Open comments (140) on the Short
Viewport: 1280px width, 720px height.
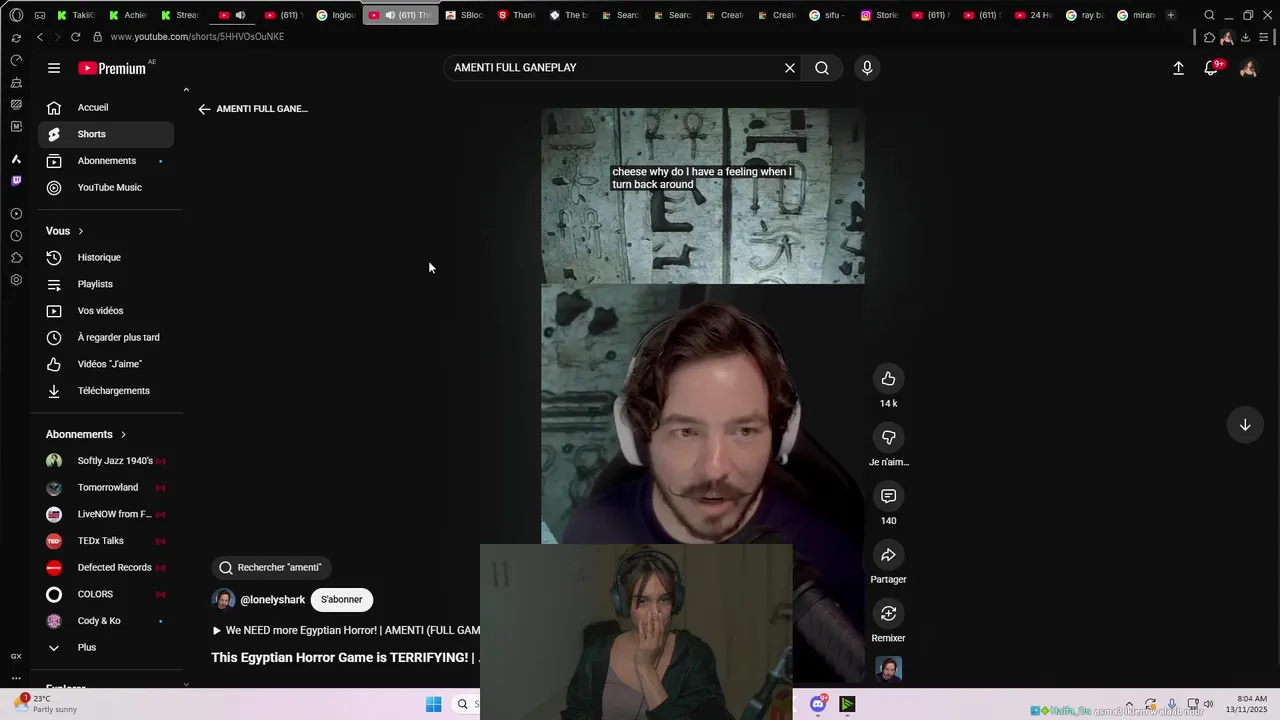[x=888, y=496]
